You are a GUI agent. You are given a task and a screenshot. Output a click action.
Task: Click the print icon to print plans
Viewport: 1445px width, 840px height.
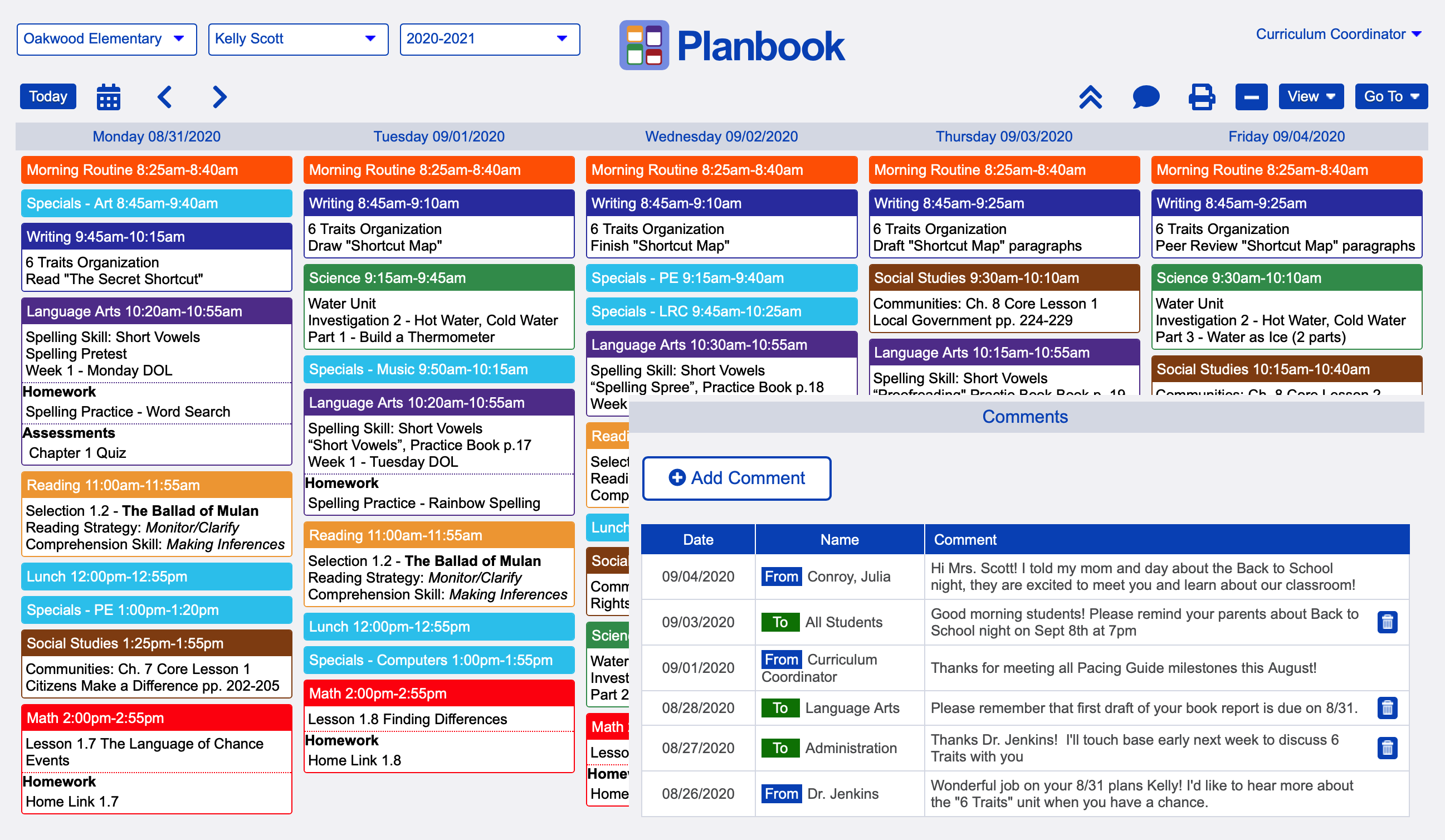click(x=1201, y=96)
